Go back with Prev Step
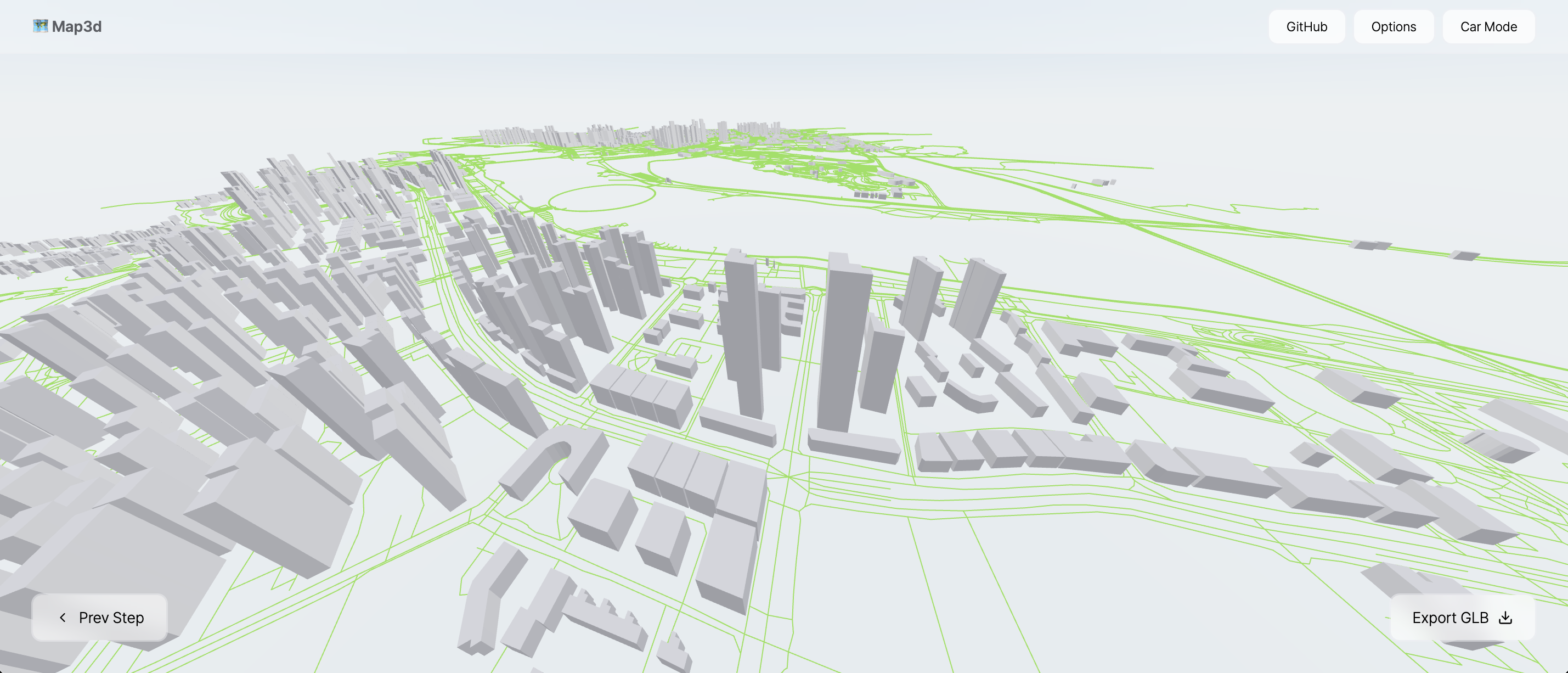This screenshot has height=673, width=1568. click(x=100, y=618)
